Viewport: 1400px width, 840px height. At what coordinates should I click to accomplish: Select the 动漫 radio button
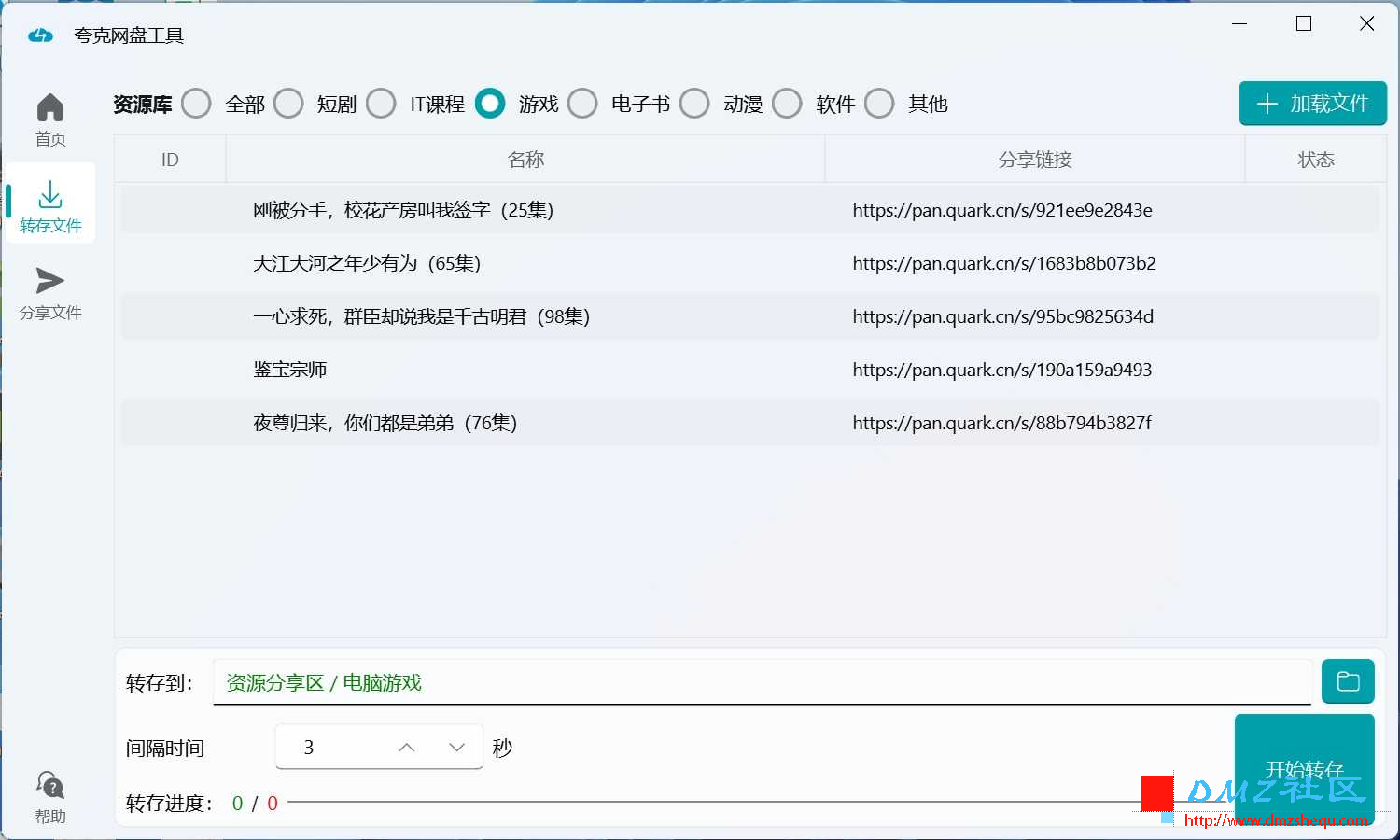[694, 104]
